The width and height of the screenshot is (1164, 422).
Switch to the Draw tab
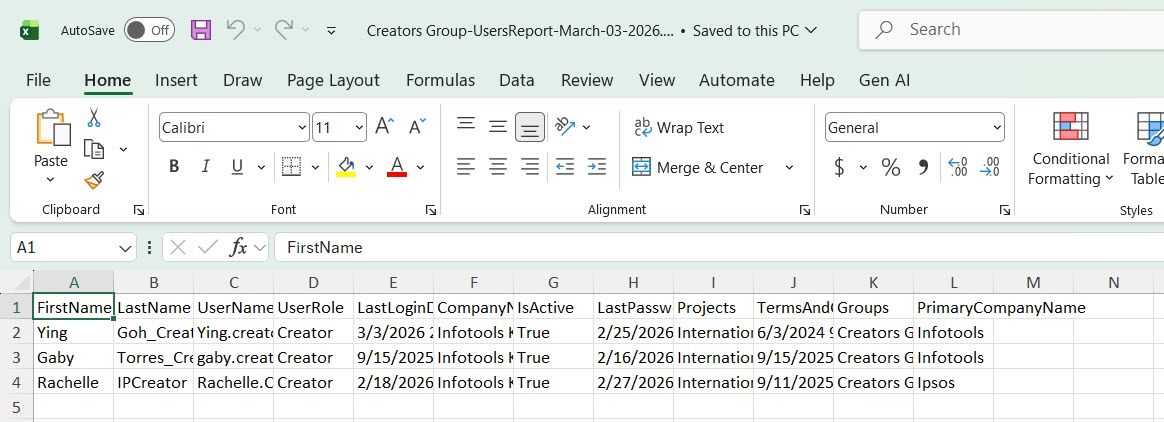coord(243,80)
